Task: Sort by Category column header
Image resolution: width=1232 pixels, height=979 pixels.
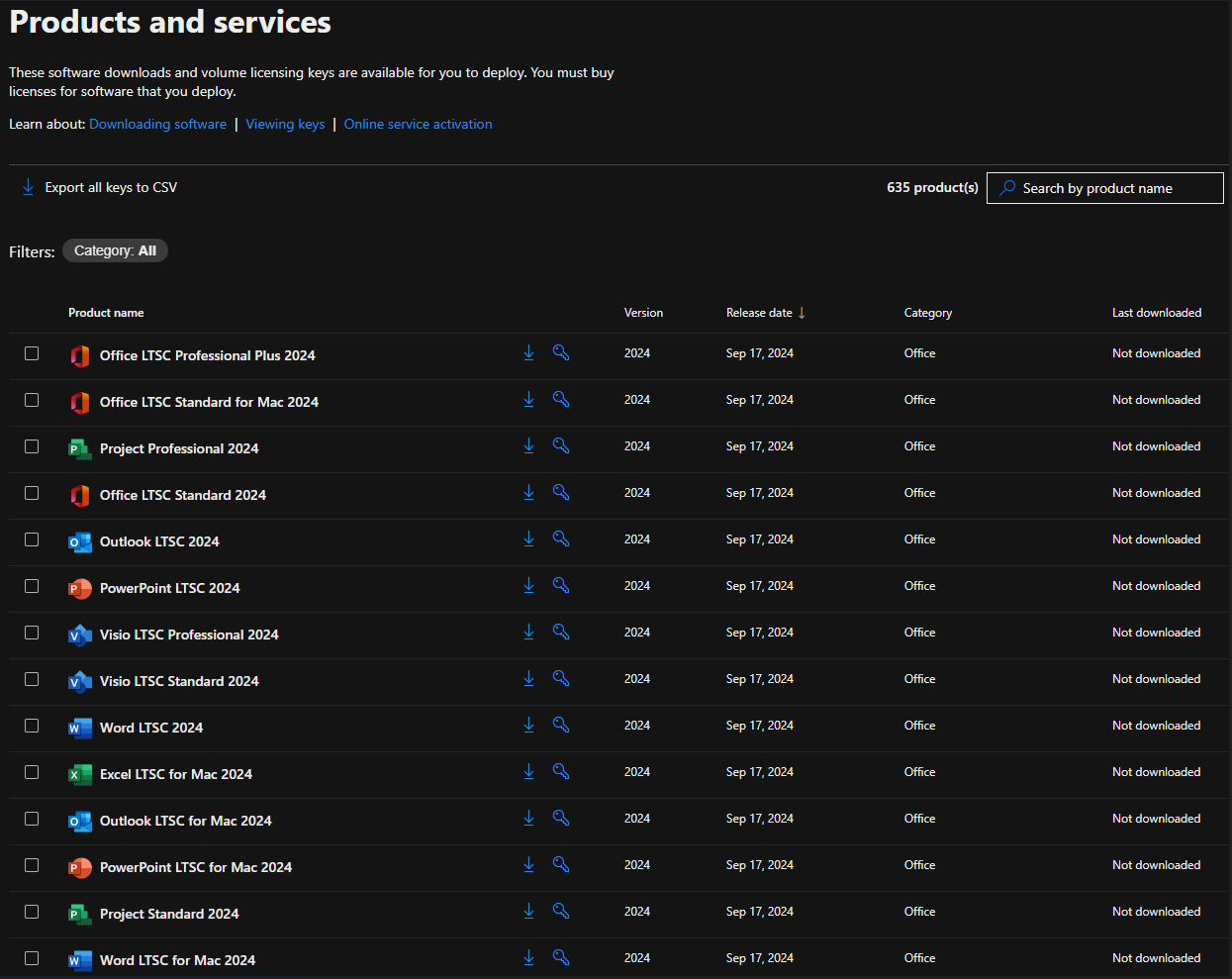Action: pyautogui.click(x=927, y=313)
